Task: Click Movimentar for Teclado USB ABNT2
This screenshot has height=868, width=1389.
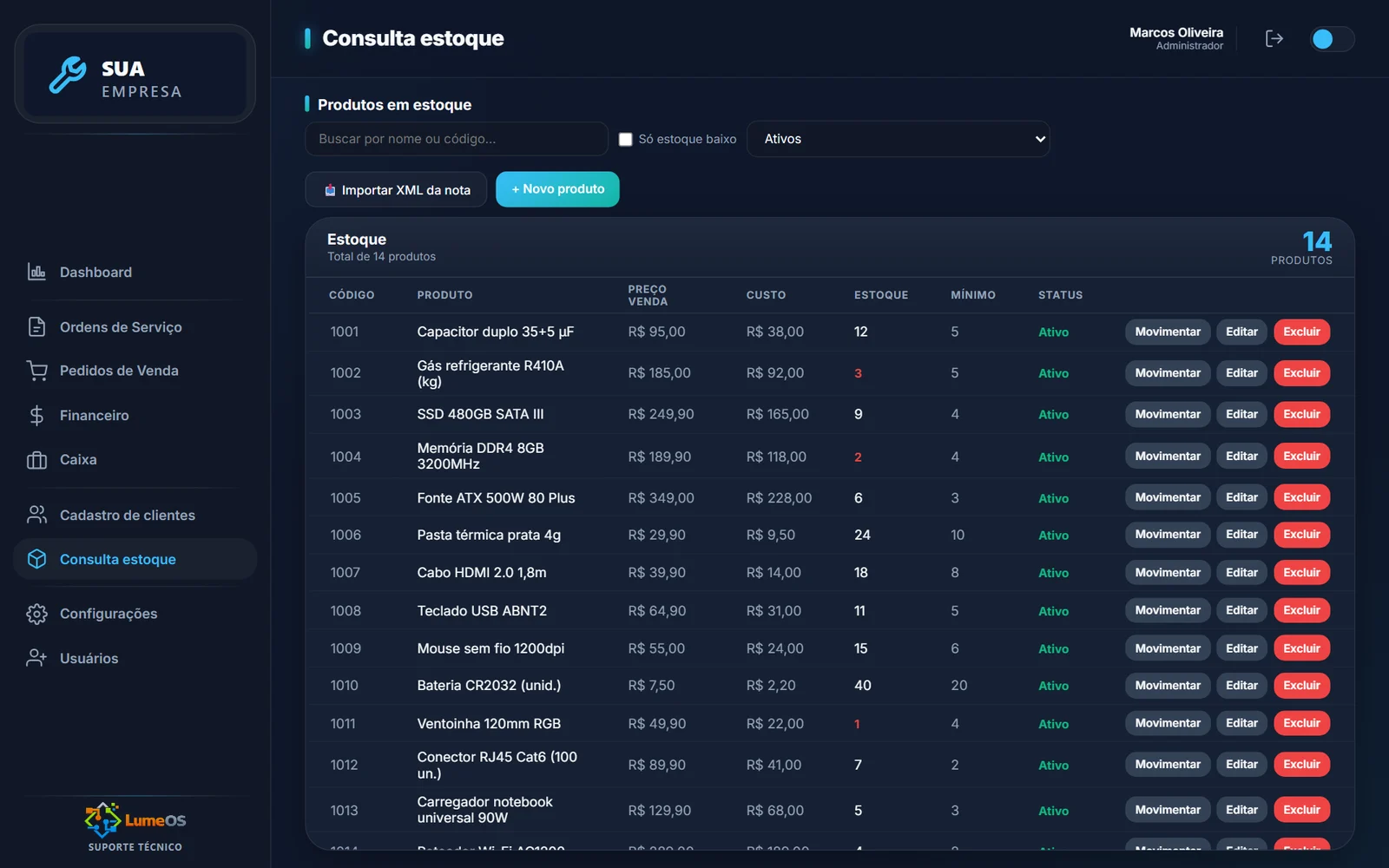Action: click(1168, 610)
